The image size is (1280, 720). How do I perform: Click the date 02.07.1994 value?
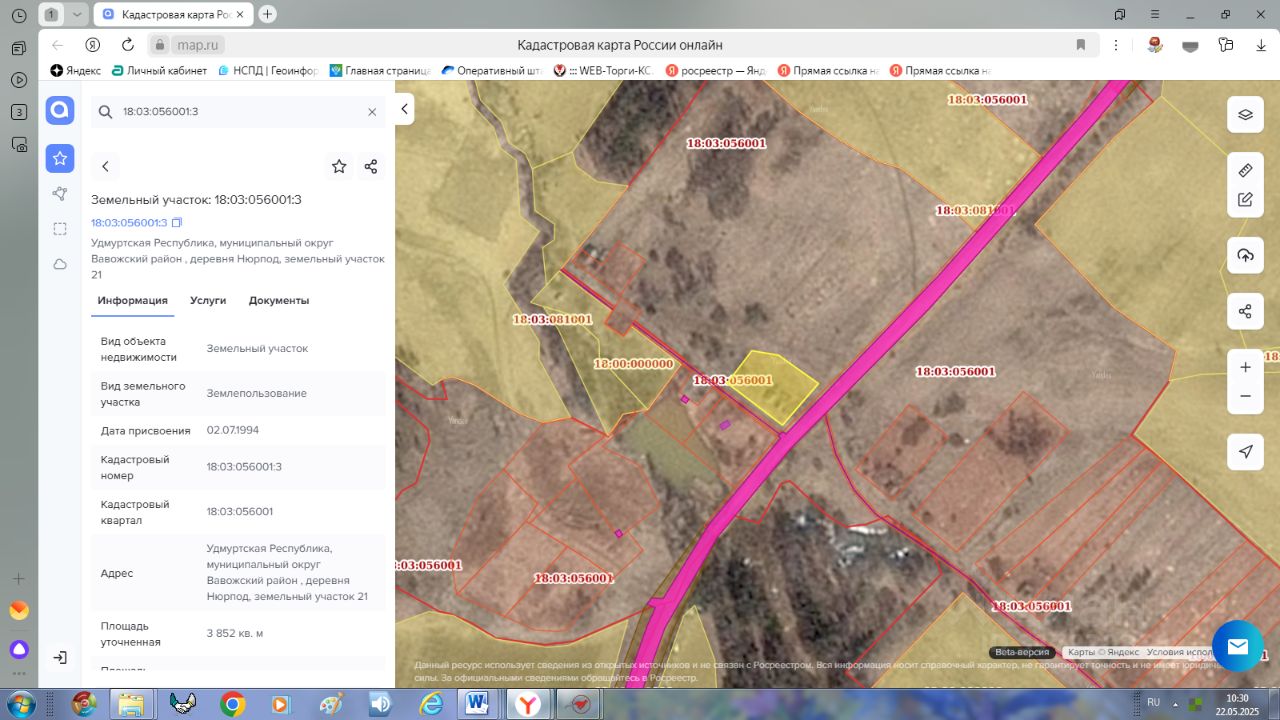[233, 430]
